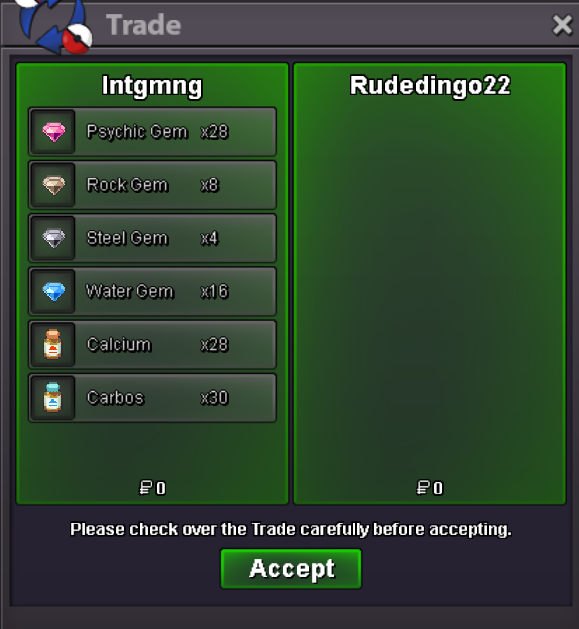Select the Steel Gem x4 entry
This screenshot has height=629, width=579.
(x=152, y=238)
